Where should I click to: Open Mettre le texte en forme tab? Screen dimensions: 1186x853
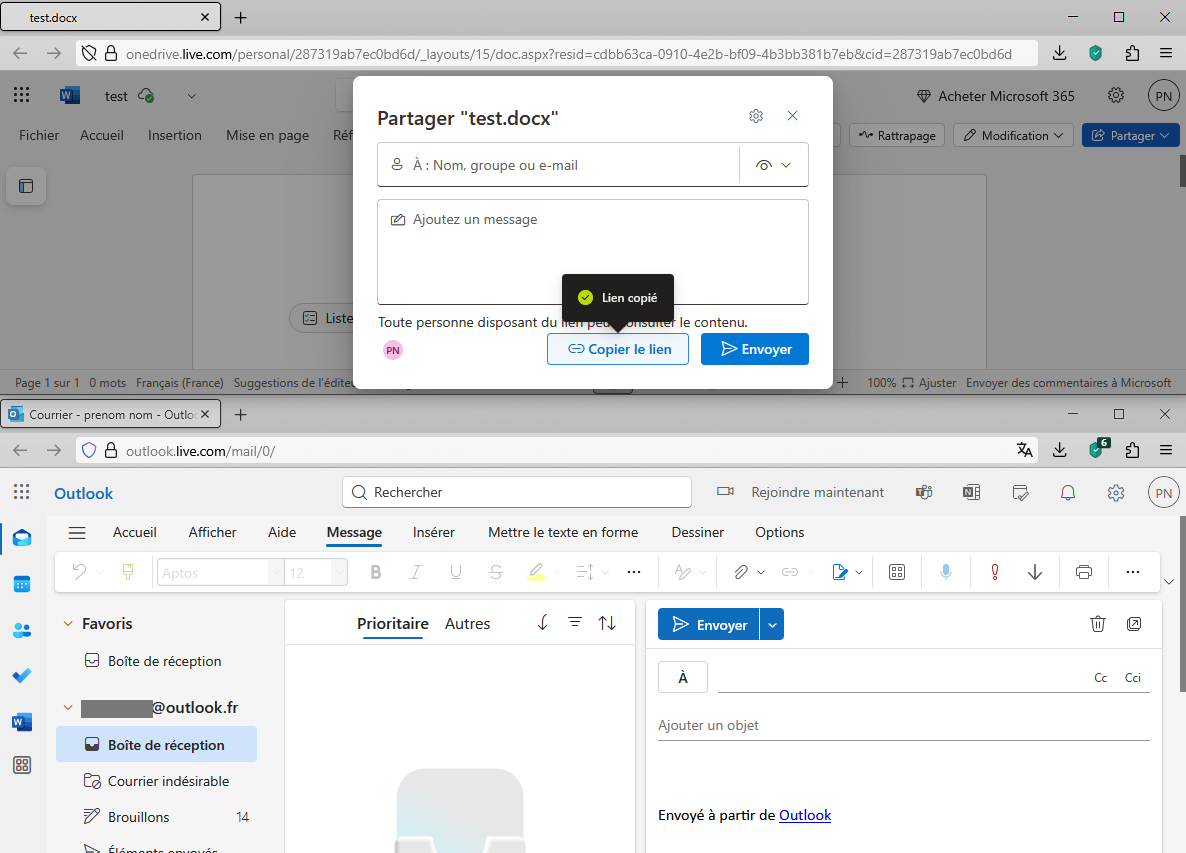point(563,532)
